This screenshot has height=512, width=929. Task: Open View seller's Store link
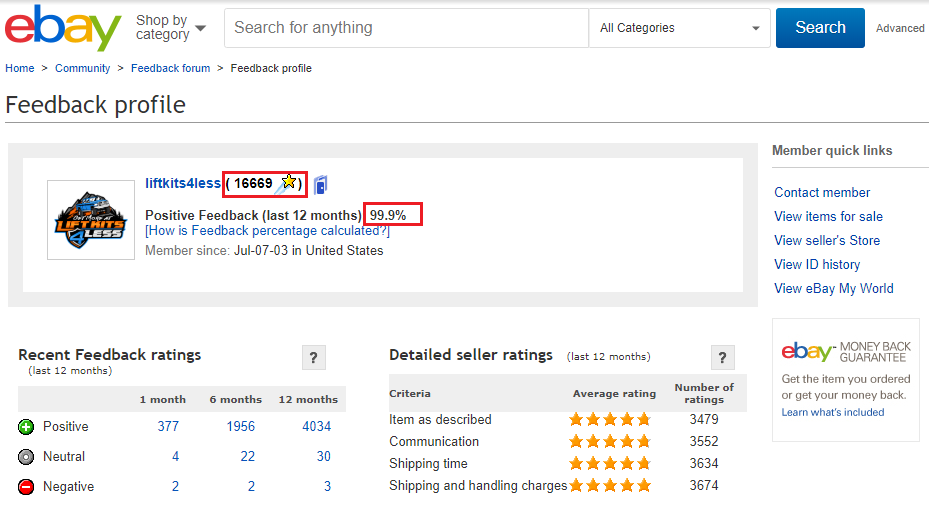827,241
